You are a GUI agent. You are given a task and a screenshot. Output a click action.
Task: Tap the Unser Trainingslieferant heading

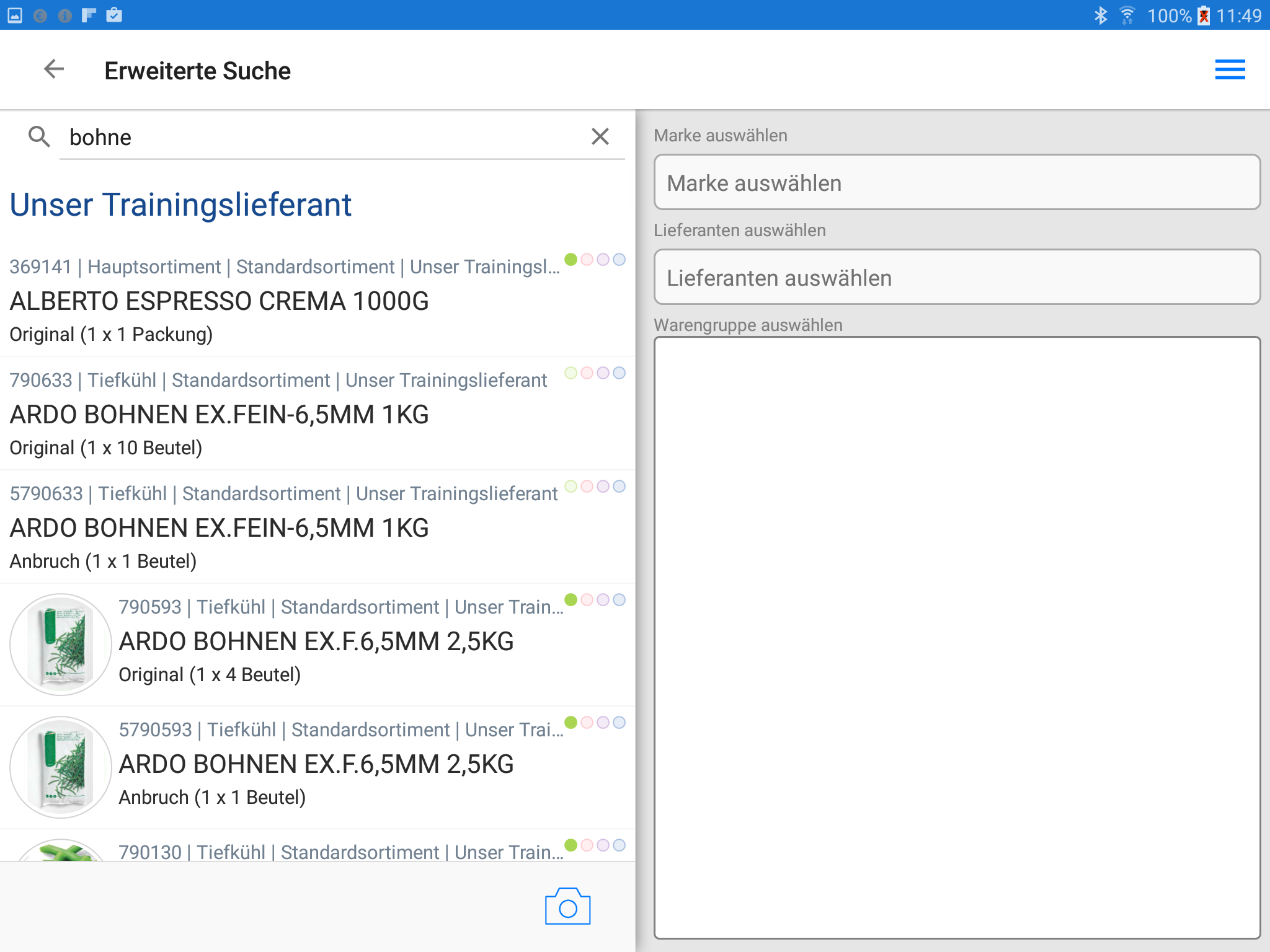point(180,205)
